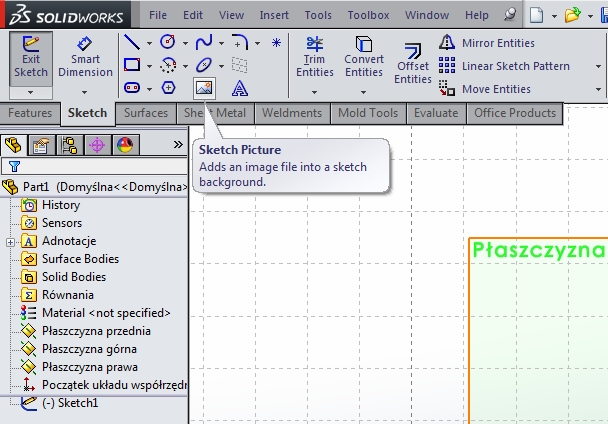
Task: Select the Line sketch tool
Action: pyautogui.click(x=132, y=42)
